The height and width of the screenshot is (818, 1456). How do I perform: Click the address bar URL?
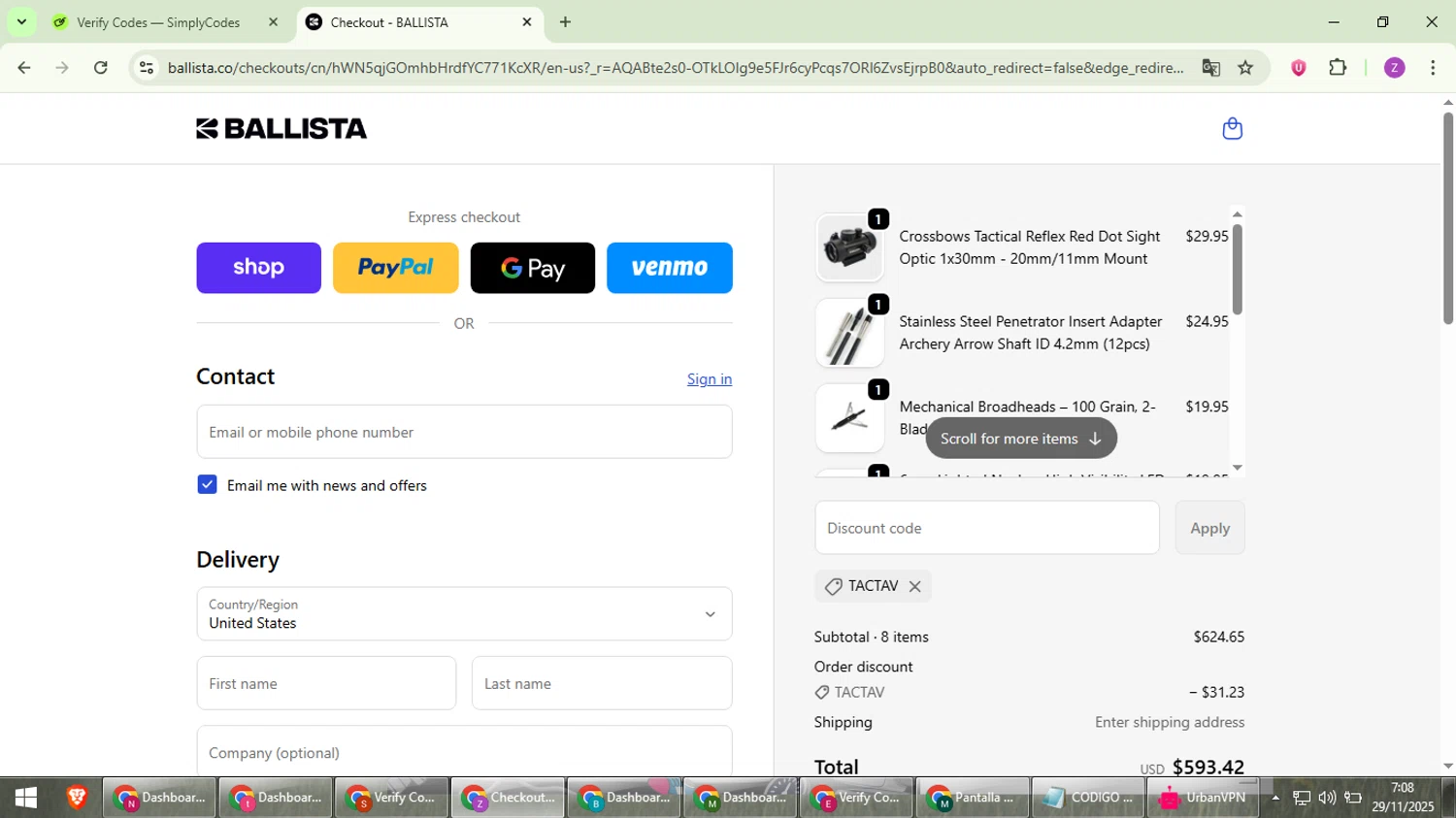(x=675, y=68)
